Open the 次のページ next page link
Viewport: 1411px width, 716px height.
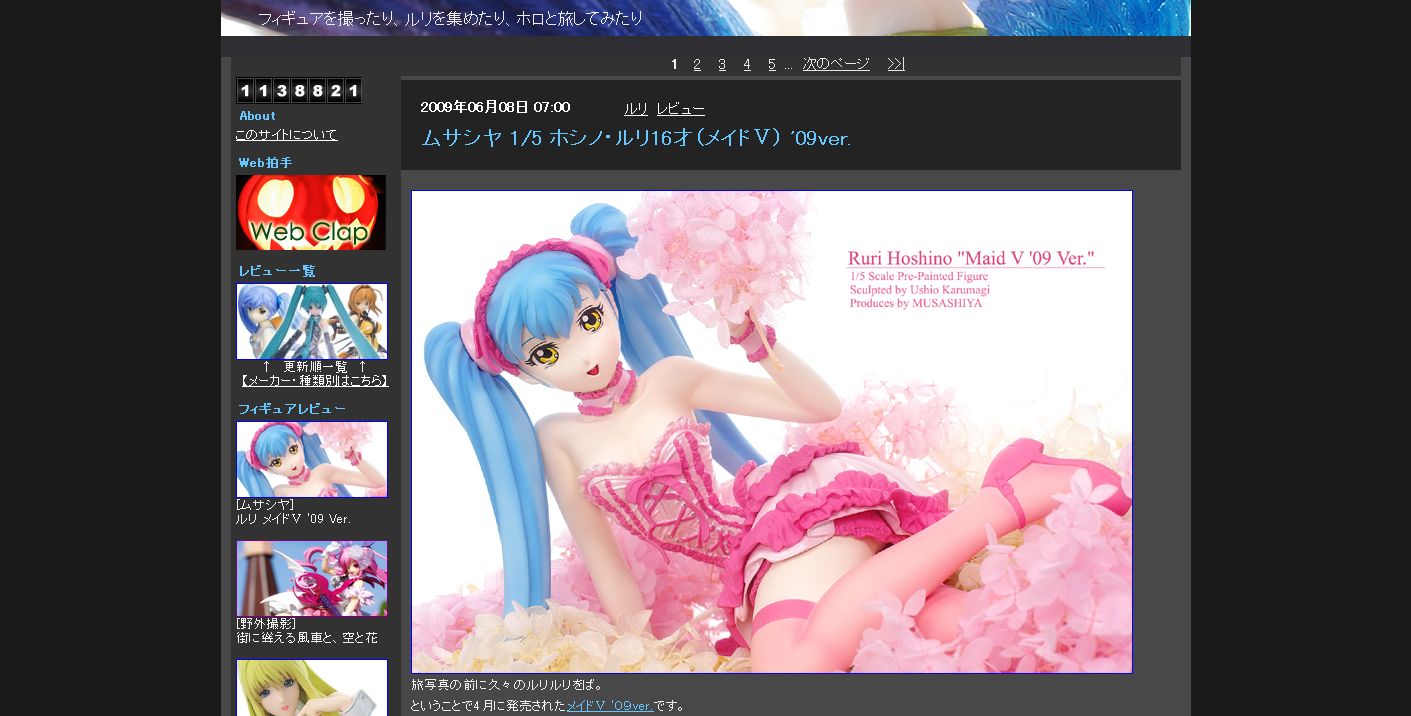tap(836, 64)
